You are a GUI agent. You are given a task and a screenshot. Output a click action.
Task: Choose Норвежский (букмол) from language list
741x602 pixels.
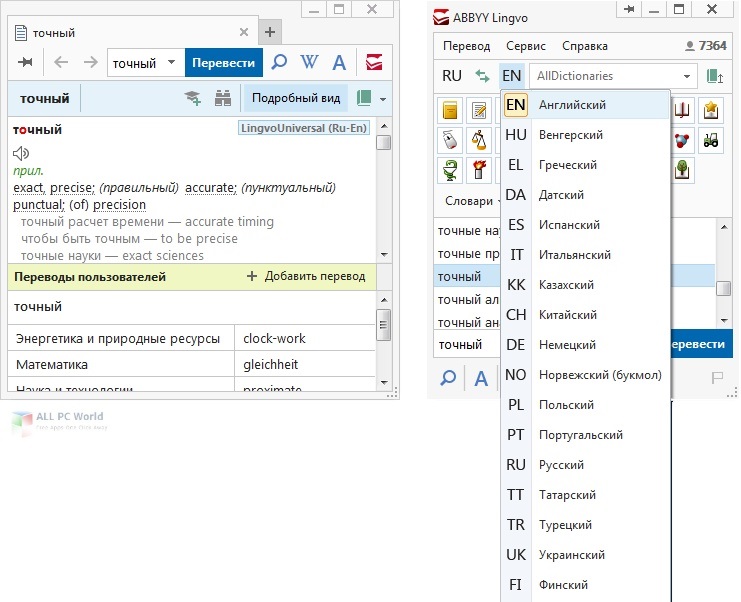[586, 375]
